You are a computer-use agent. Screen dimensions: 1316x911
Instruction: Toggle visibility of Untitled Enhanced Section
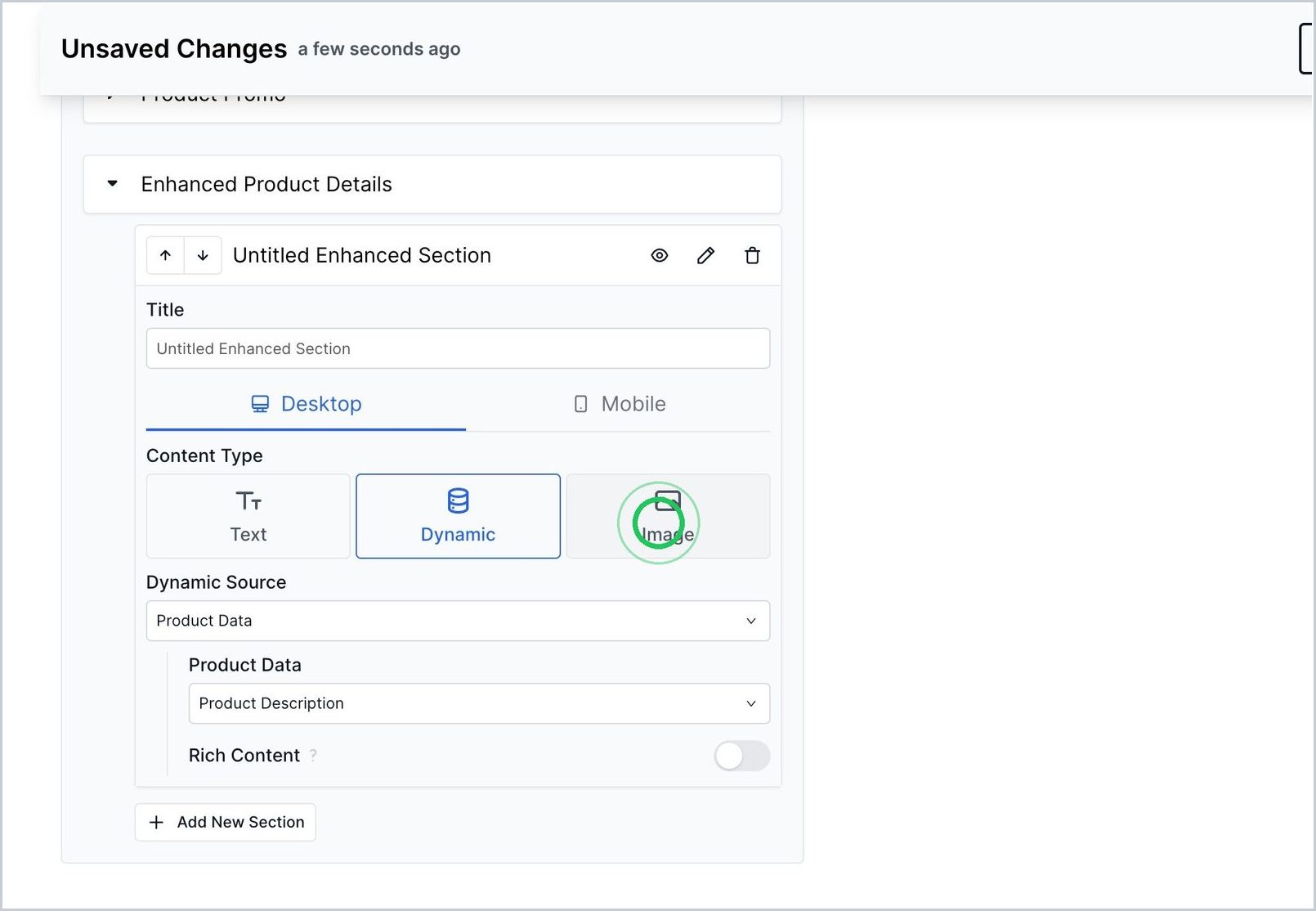660,255
